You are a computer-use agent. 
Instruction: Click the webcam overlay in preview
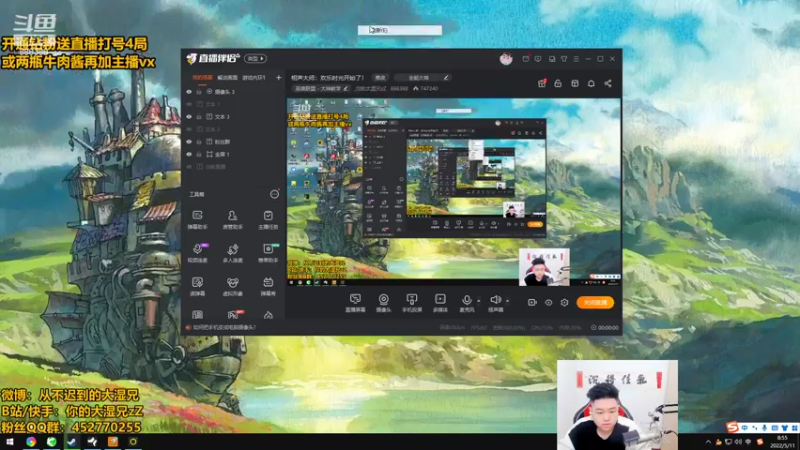point(544,267)
